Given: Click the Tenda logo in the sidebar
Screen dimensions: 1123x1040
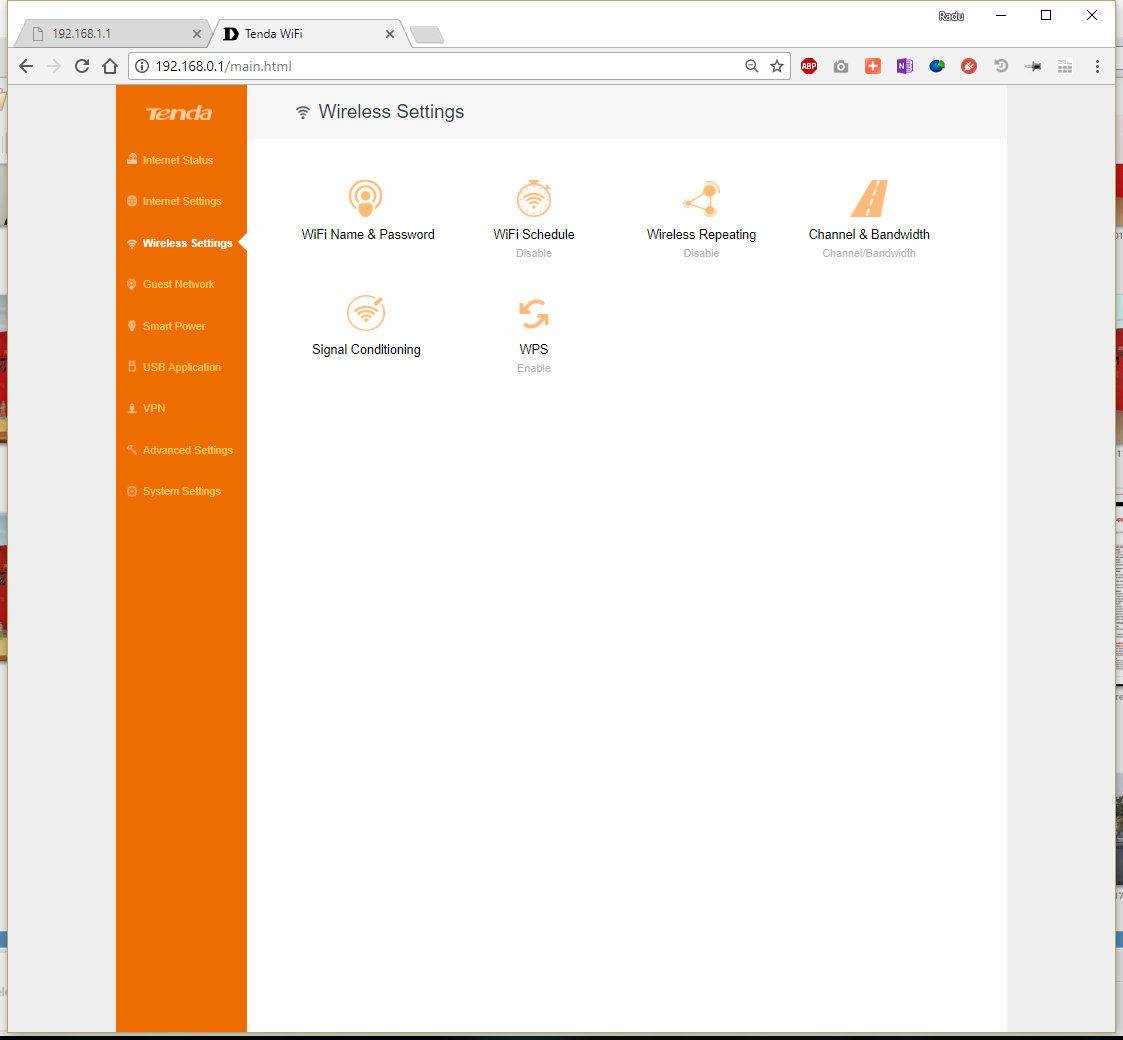Looking at the screenshot, I should click(179, 113).
